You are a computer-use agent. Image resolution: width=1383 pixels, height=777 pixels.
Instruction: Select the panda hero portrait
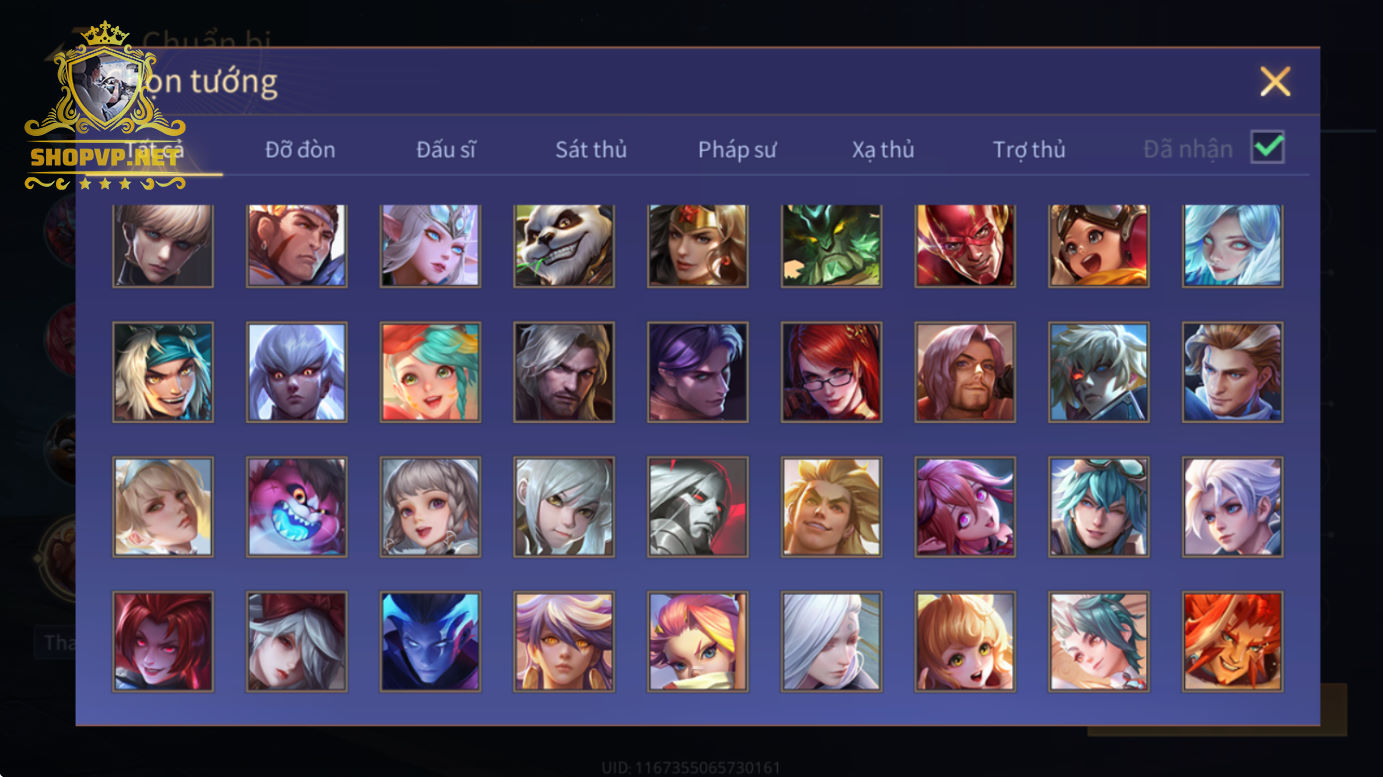pyautogui.click(x=564, y=245)
